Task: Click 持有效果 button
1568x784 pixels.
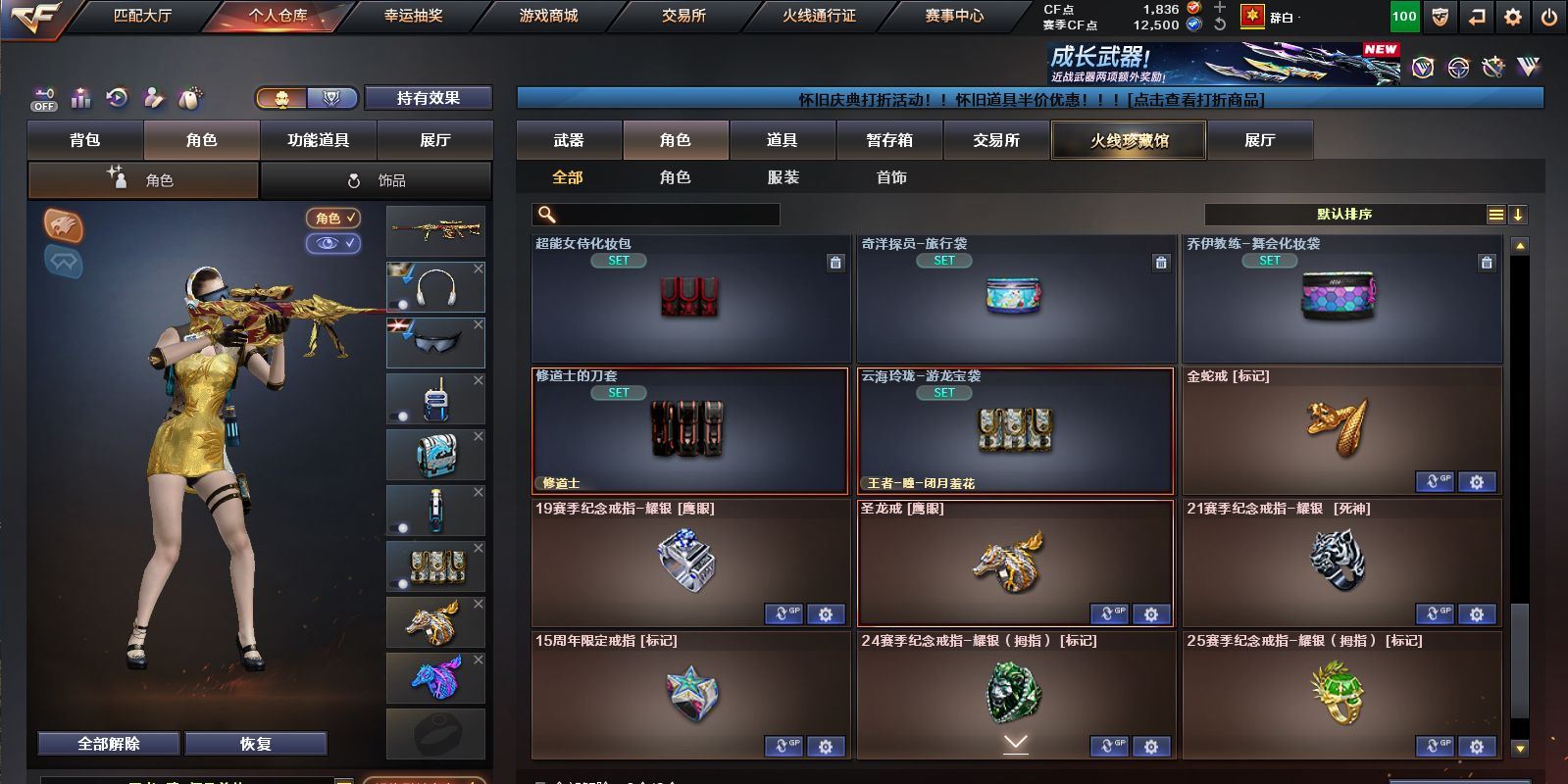Action: click(x=429, y=98)
